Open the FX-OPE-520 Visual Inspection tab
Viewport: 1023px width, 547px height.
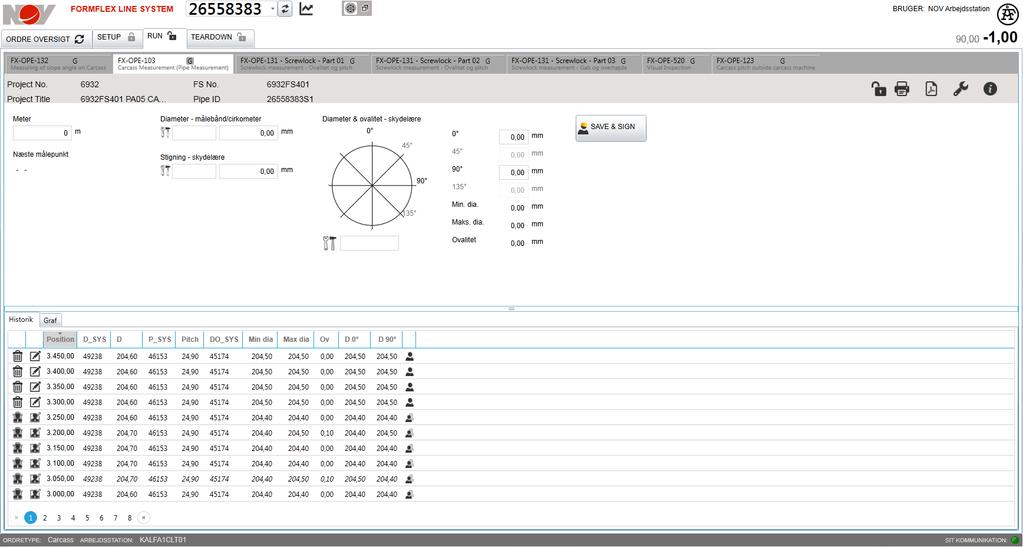(x=675, y=63)
